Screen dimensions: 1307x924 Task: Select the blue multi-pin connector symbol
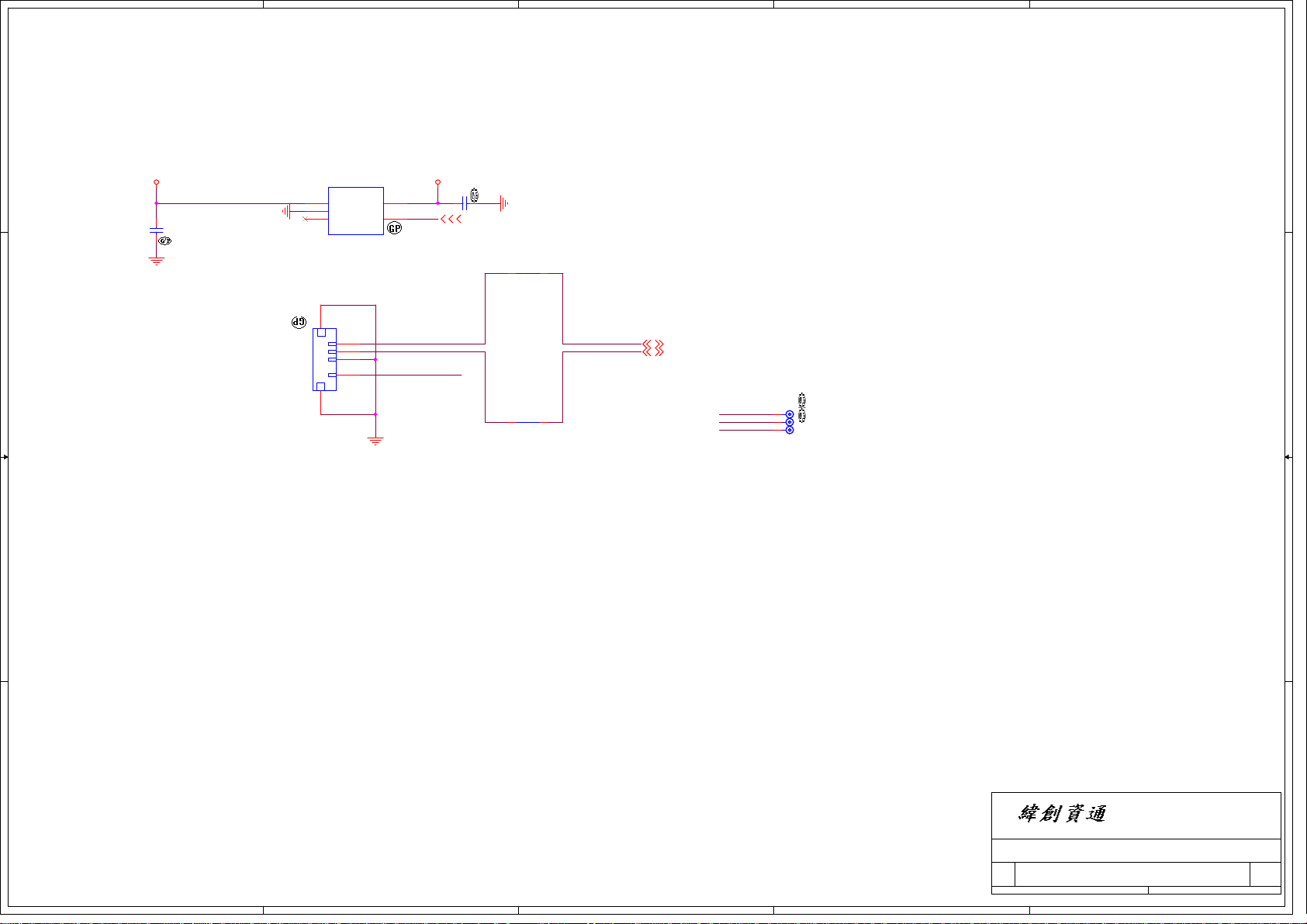(324, 359)
